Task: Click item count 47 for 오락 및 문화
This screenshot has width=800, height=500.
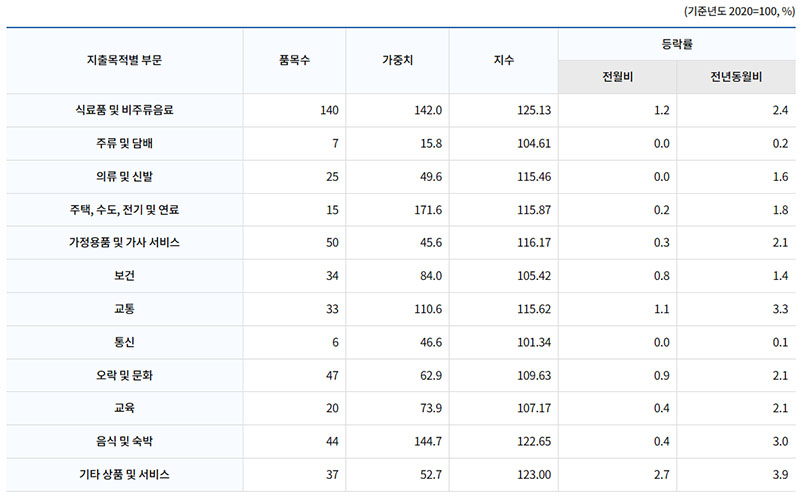Action: (x=332, y=376)
